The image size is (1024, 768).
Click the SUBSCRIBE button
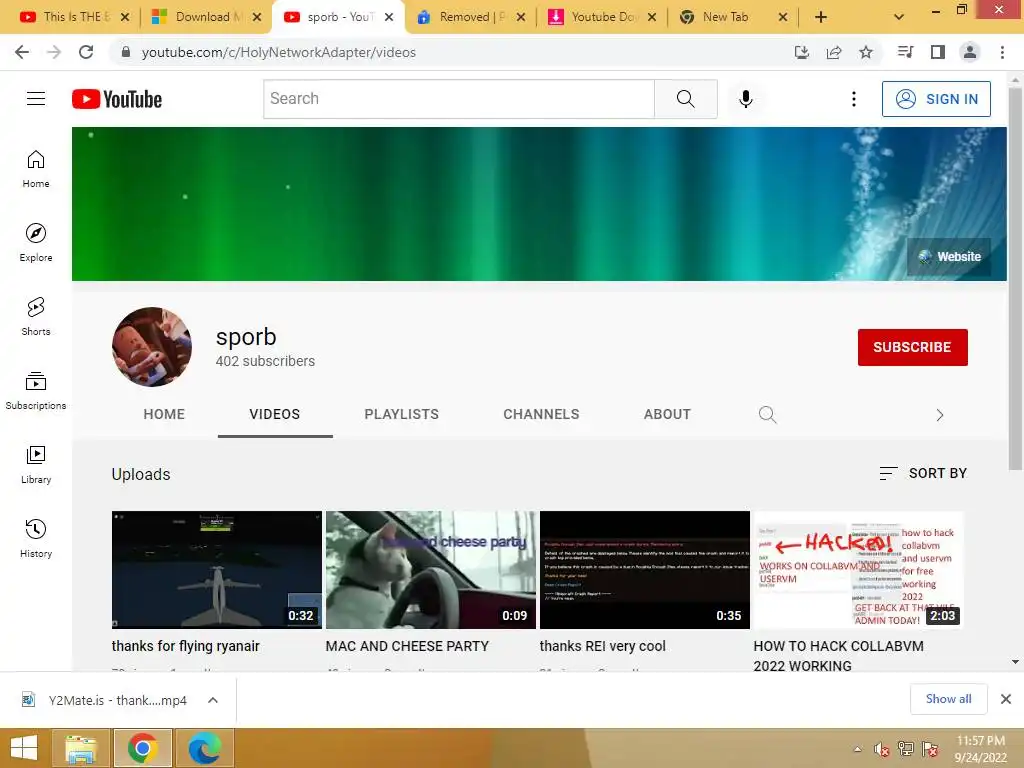[x=912, y=347]
